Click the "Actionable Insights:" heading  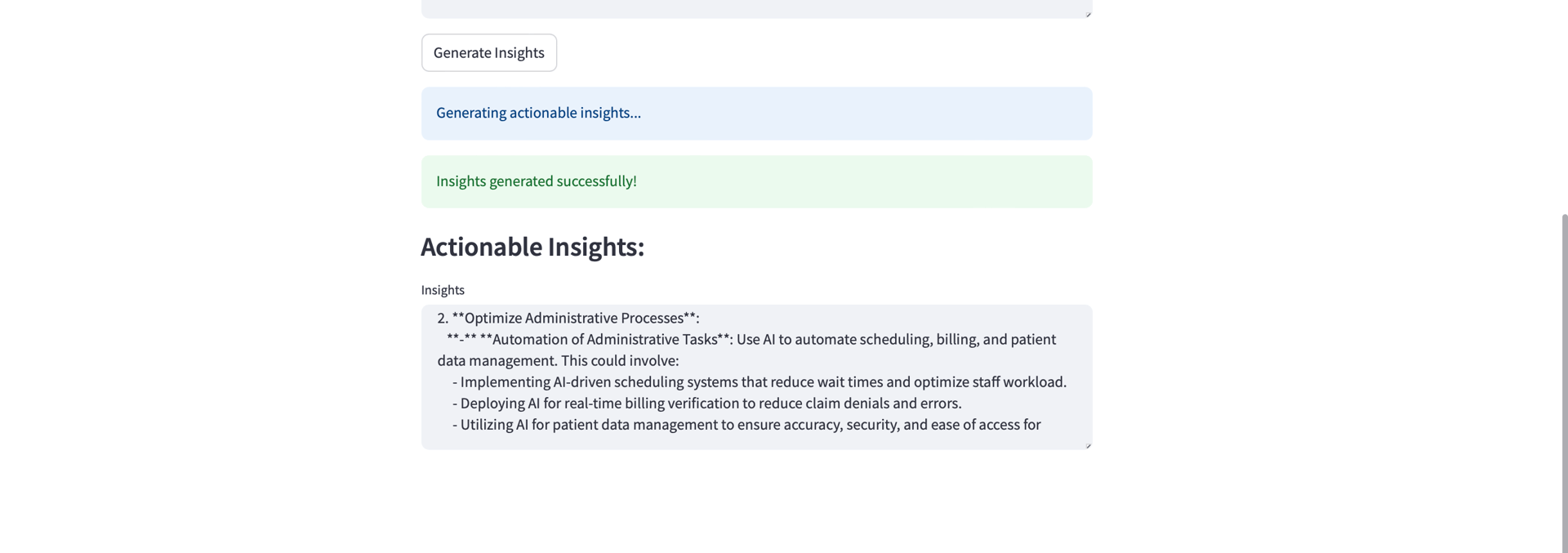click(532, 247)
